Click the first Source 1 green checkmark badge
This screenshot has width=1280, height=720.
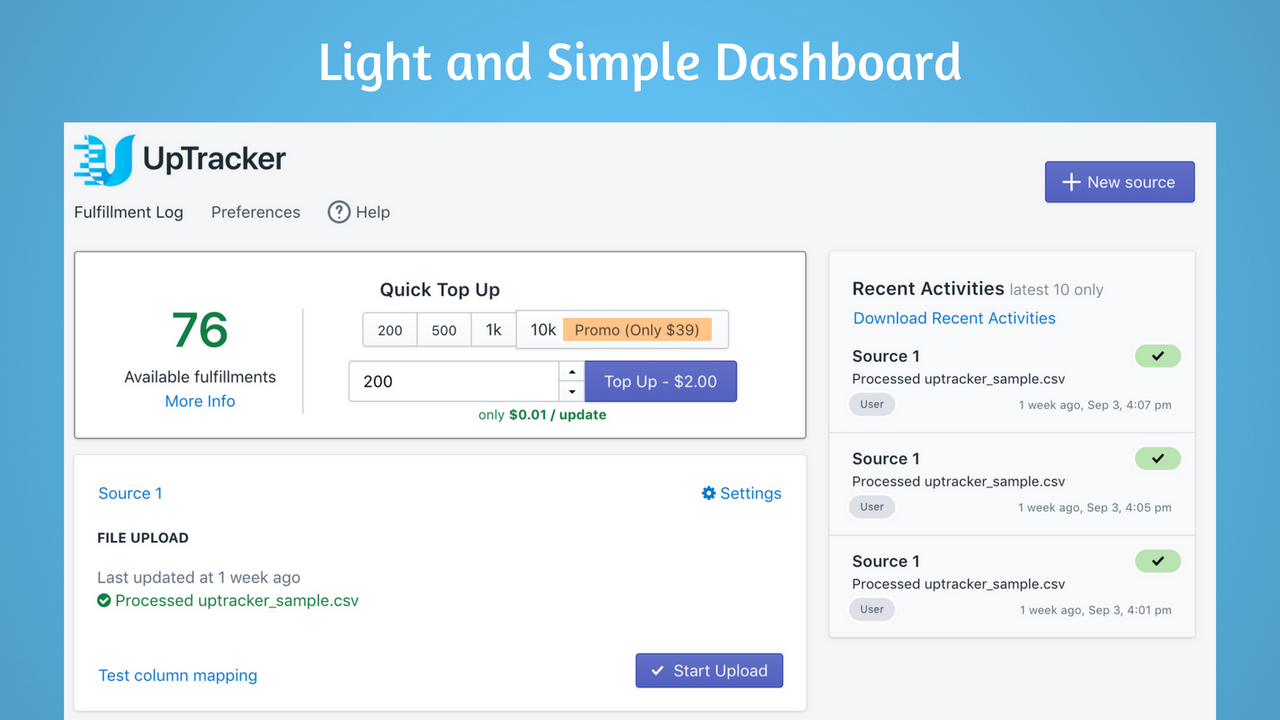coord(1158,356)
